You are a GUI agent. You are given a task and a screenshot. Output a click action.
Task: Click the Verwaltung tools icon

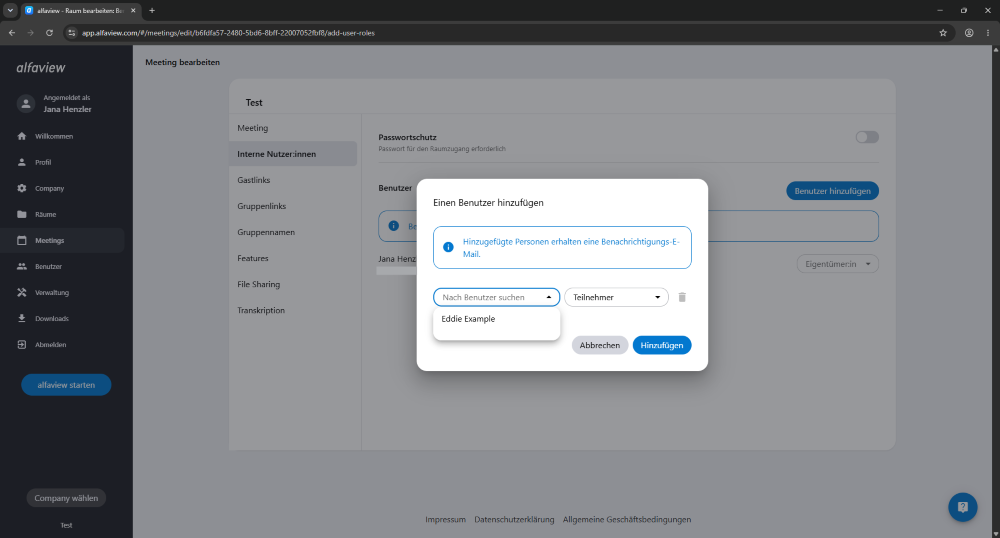tap(22, 293)
